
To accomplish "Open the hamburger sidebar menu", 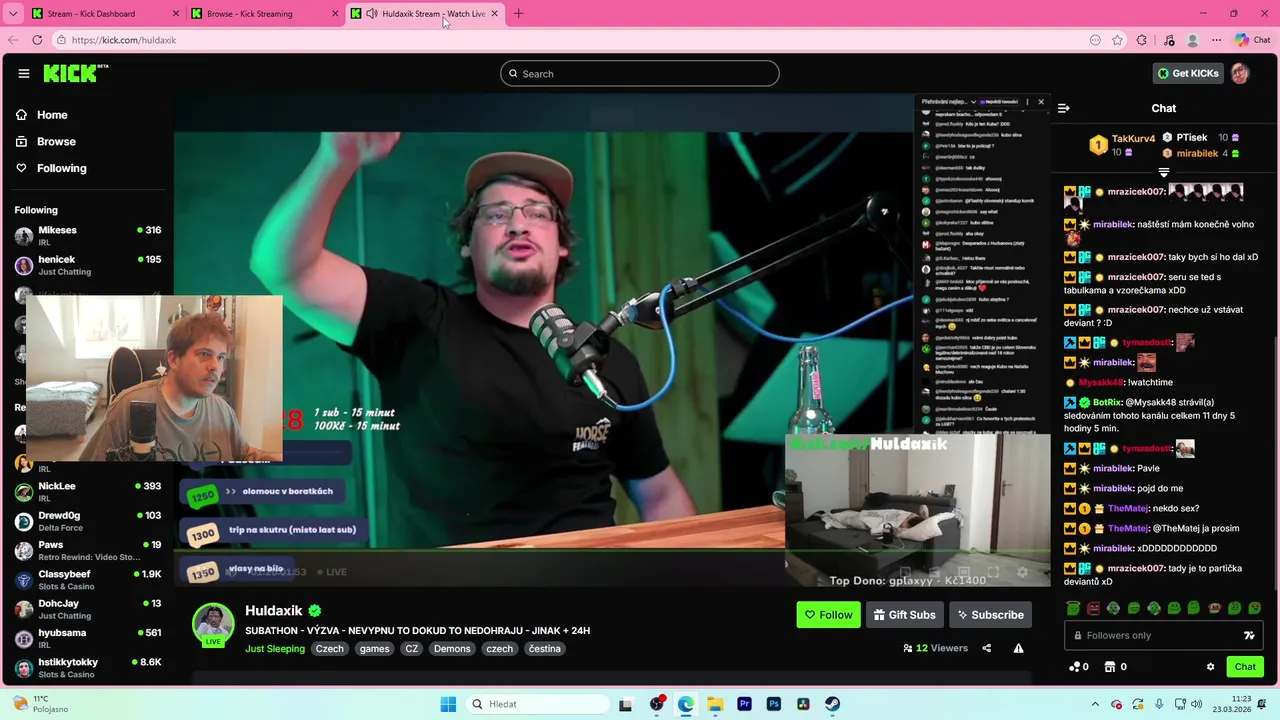I will [x=24, y=73].
